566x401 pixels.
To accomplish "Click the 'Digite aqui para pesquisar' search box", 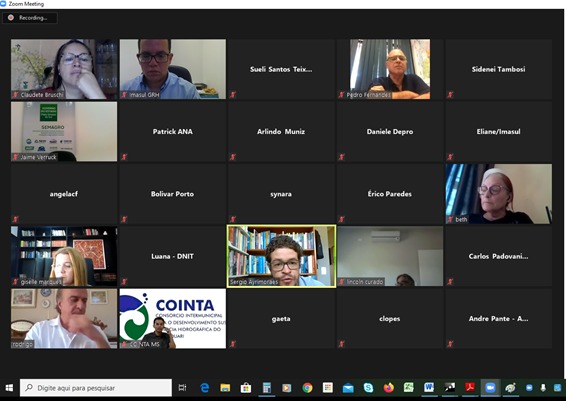I will [x=96, y=388].
